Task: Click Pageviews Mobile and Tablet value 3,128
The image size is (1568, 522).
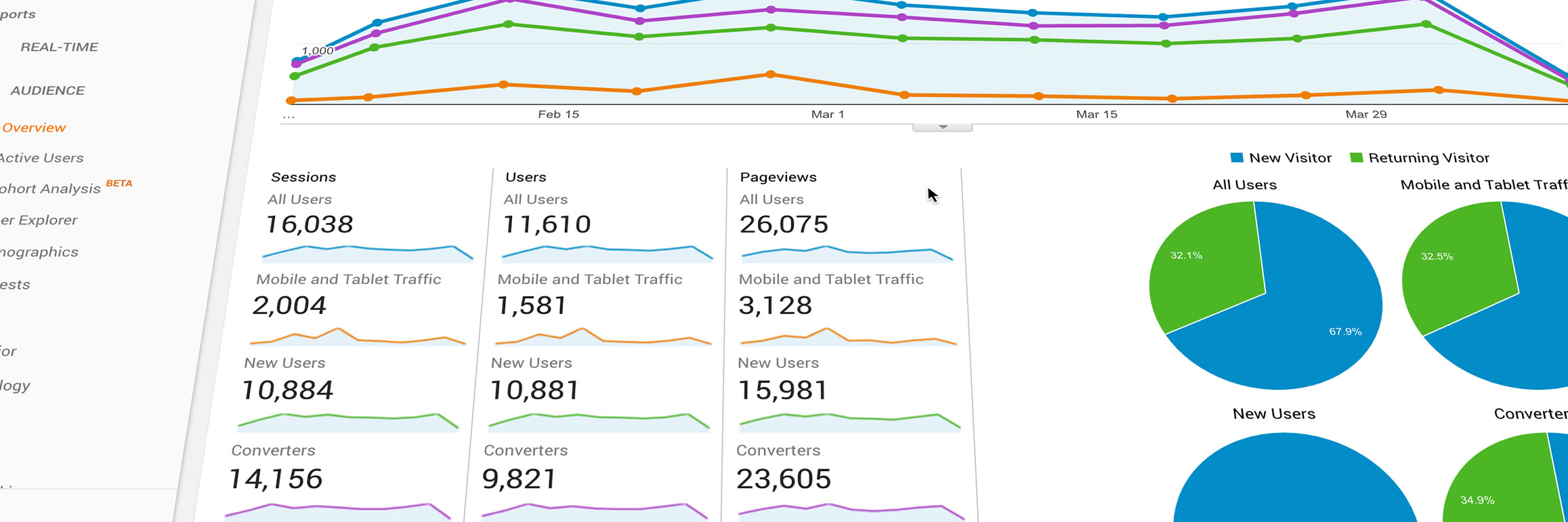Action: 775,306
